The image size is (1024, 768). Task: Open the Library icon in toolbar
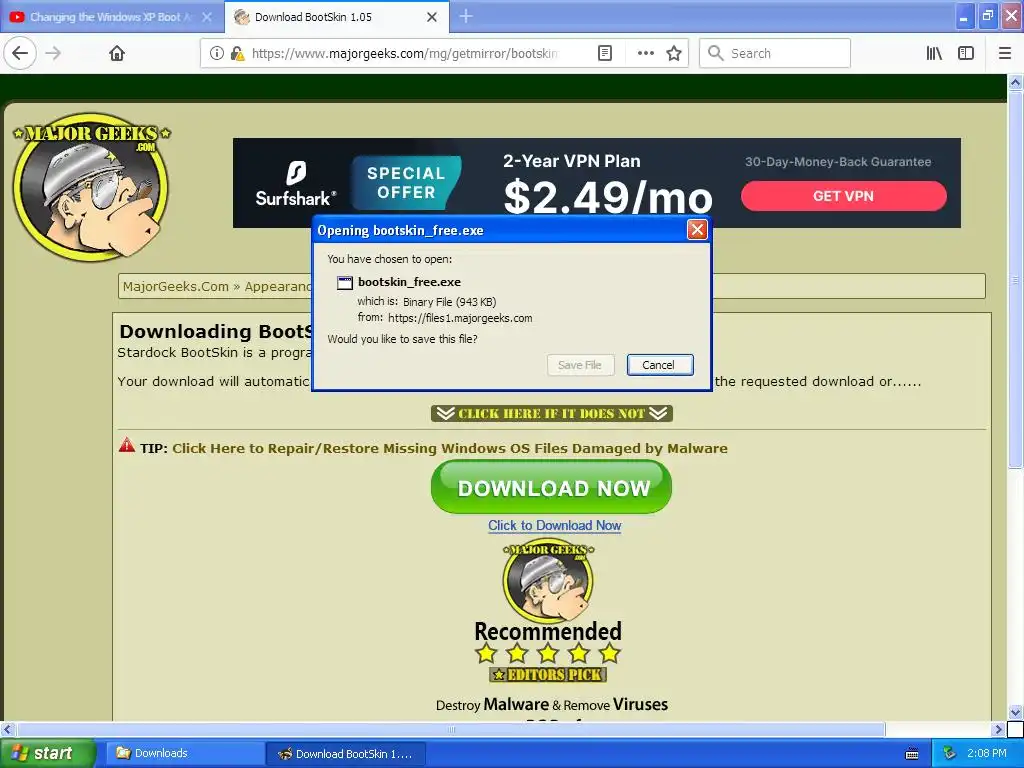coord(935,54)
